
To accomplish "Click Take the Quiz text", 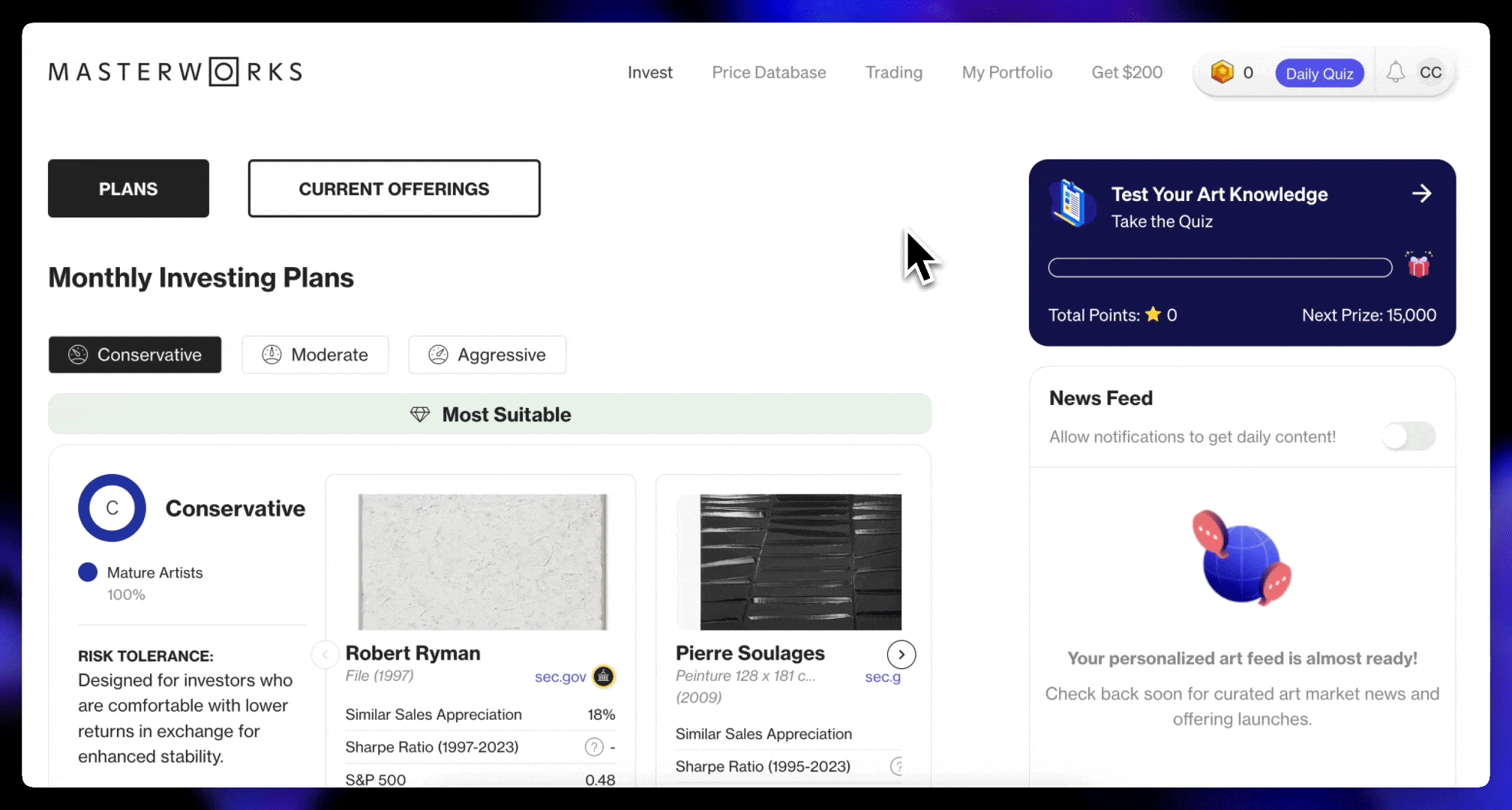I will pos(1162,221).
